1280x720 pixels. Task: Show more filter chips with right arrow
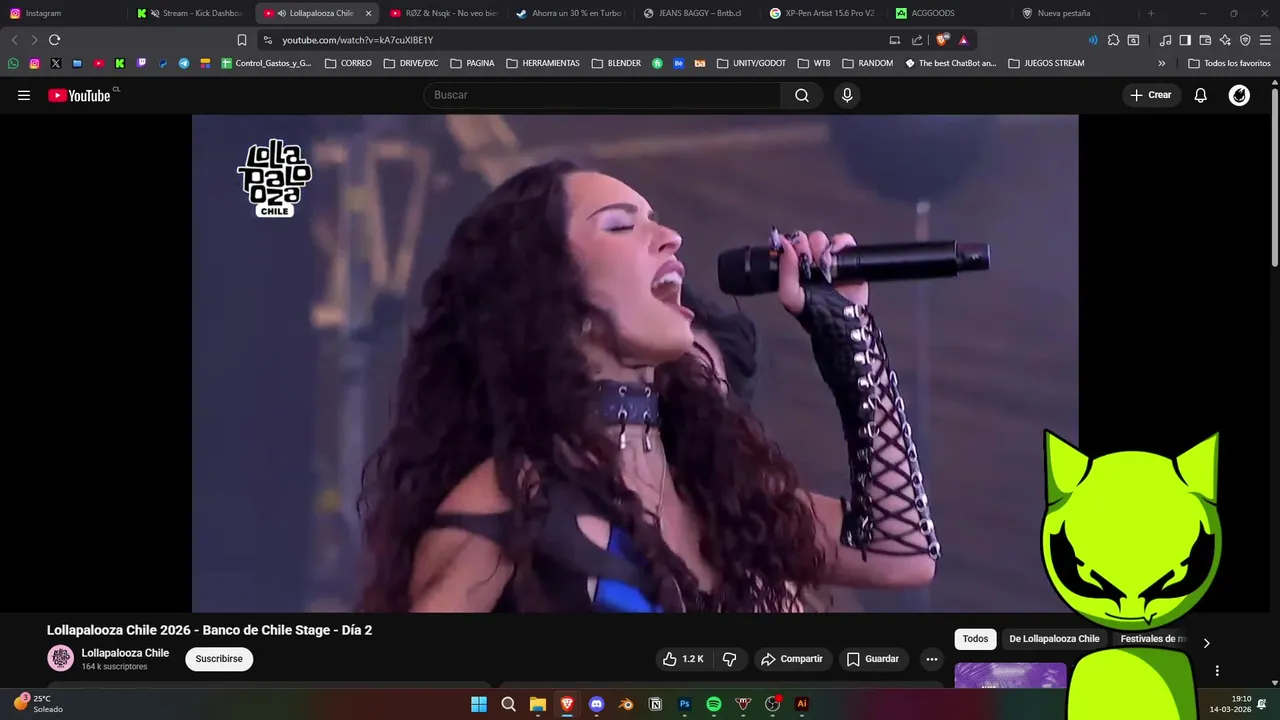[1206, 643]
